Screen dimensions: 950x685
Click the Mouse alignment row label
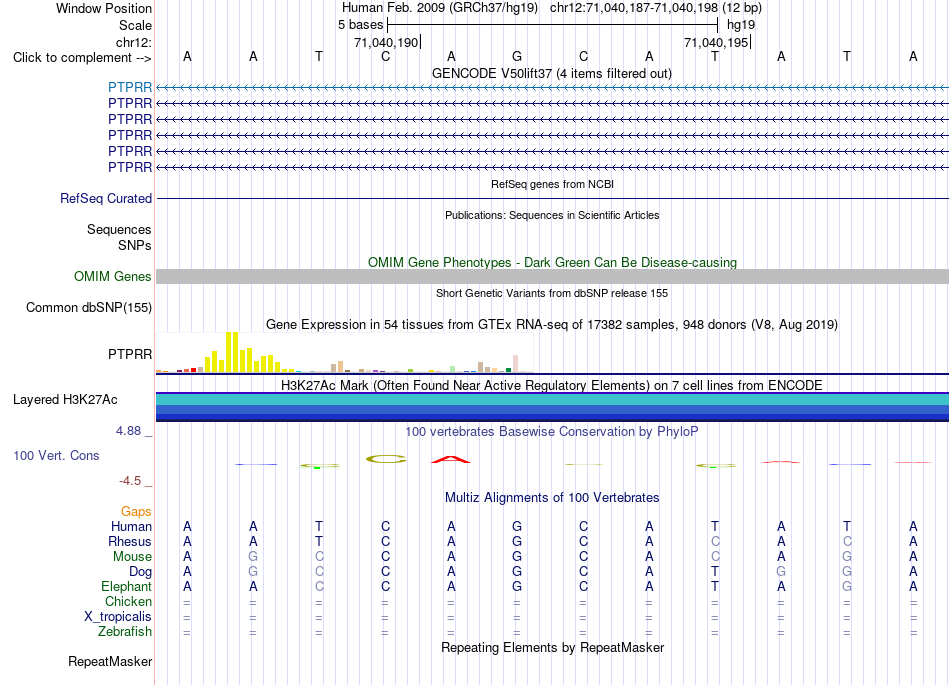click(x=132, y=557)
